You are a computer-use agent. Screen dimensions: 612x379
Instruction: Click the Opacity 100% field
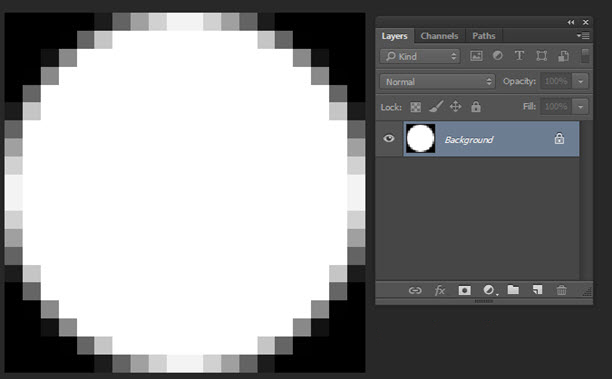click(556, 81)
